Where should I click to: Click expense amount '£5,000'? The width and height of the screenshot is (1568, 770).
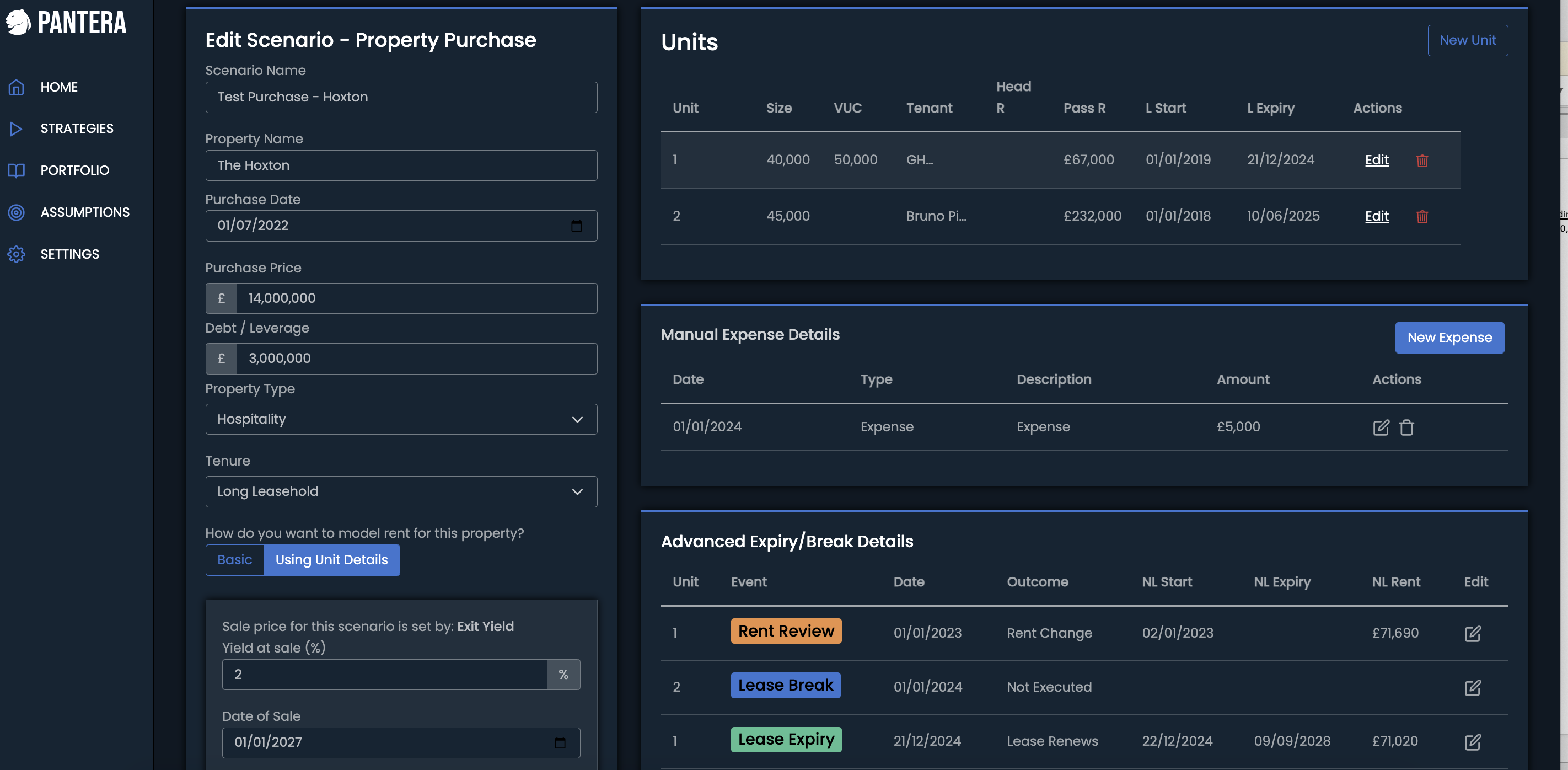pos(1238,426)
